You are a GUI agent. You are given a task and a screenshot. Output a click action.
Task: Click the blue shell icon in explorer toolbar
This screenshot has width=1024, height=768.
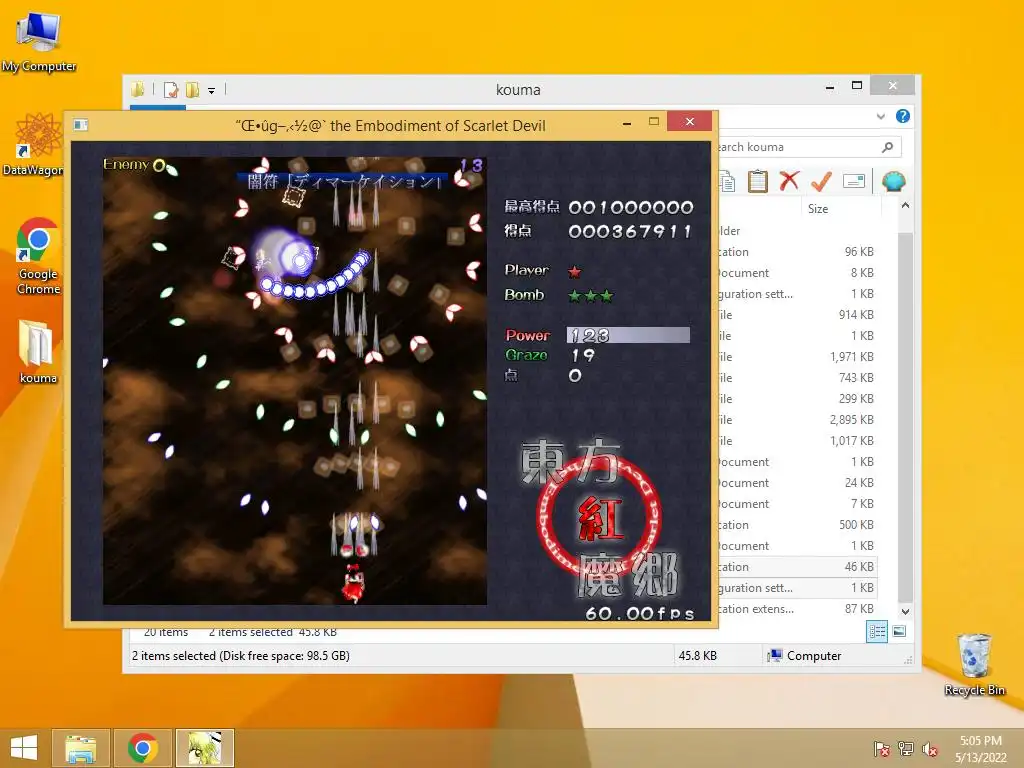[x=893, y=181]
